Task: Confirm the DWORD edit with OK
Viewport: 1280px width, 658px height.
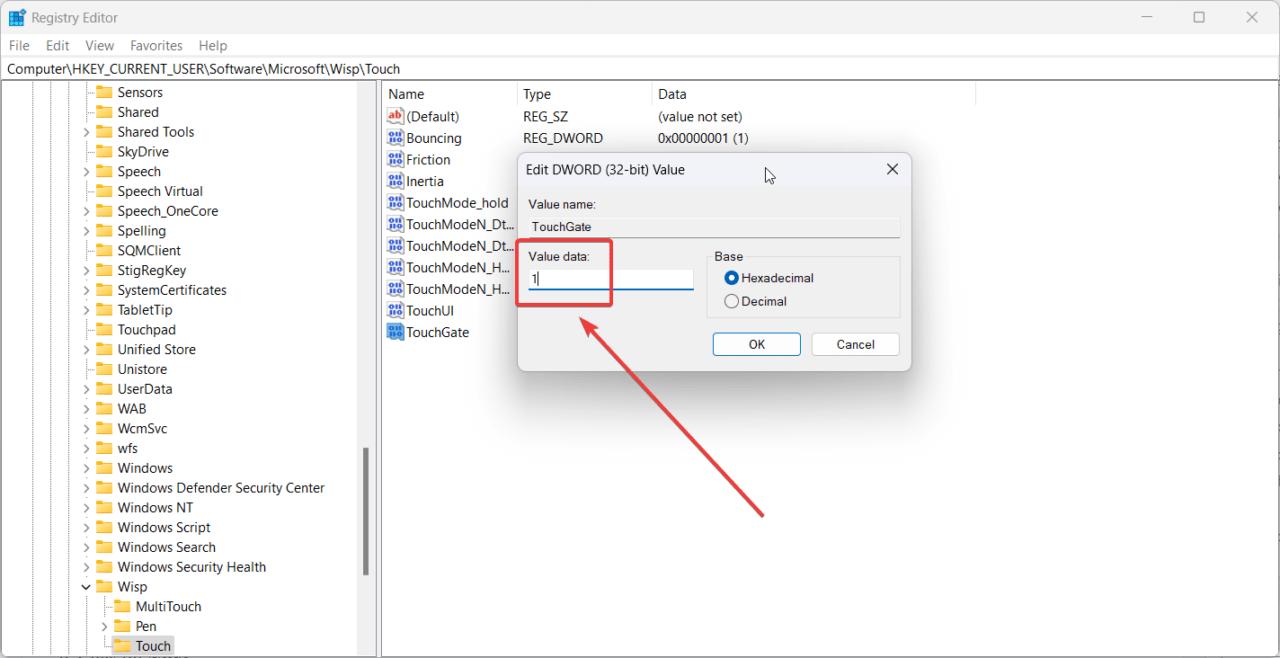Action: click(x=756, y=344)
